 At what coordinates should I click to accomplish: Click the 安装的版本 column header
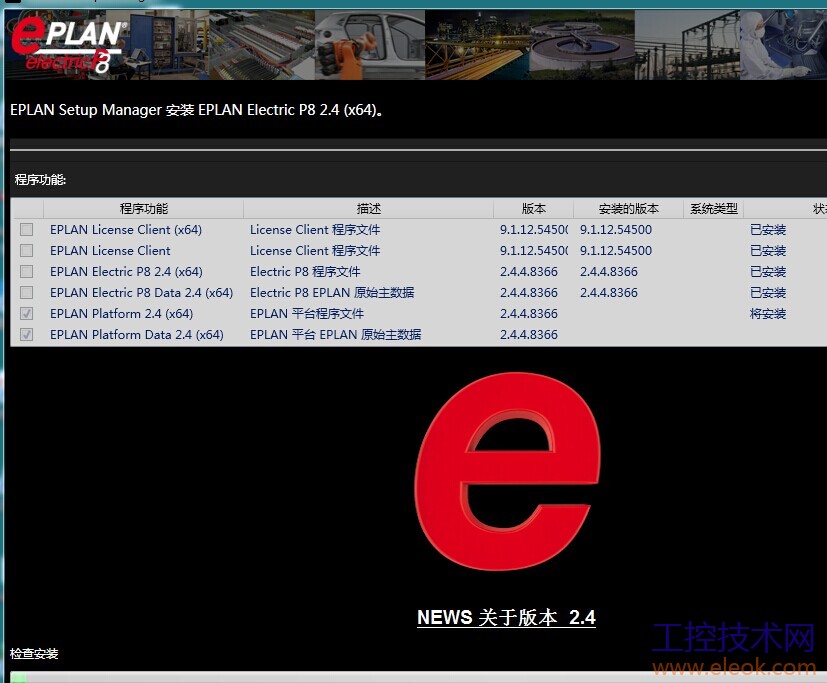tap(628, 209)
